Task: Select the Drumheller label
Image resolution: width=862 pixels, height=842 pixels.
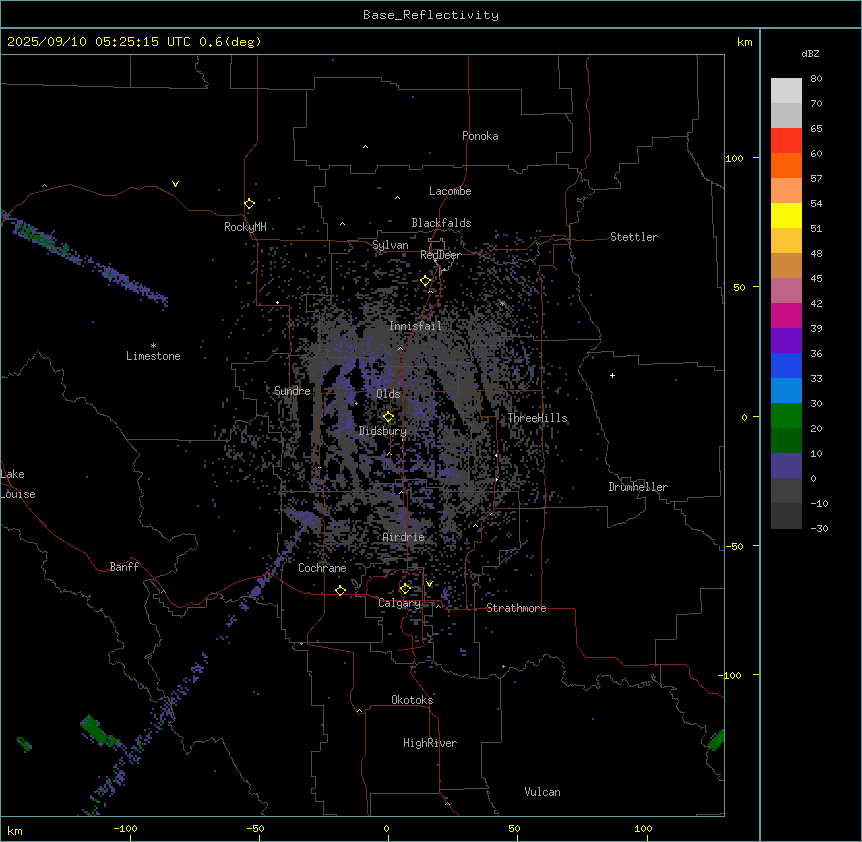Action: [x=638, y=487]
